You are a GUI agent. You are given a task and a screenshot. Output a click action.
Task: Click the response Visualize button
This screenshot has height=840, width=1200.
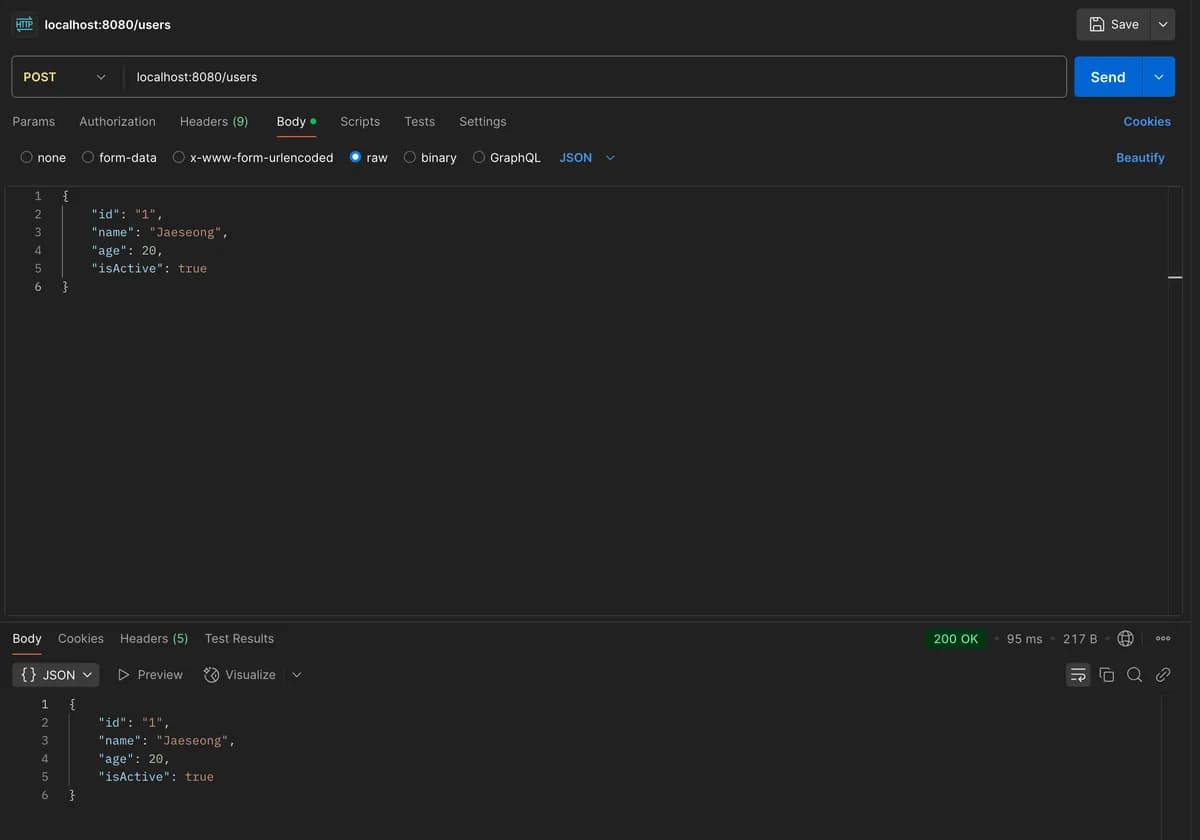point(240,675)
